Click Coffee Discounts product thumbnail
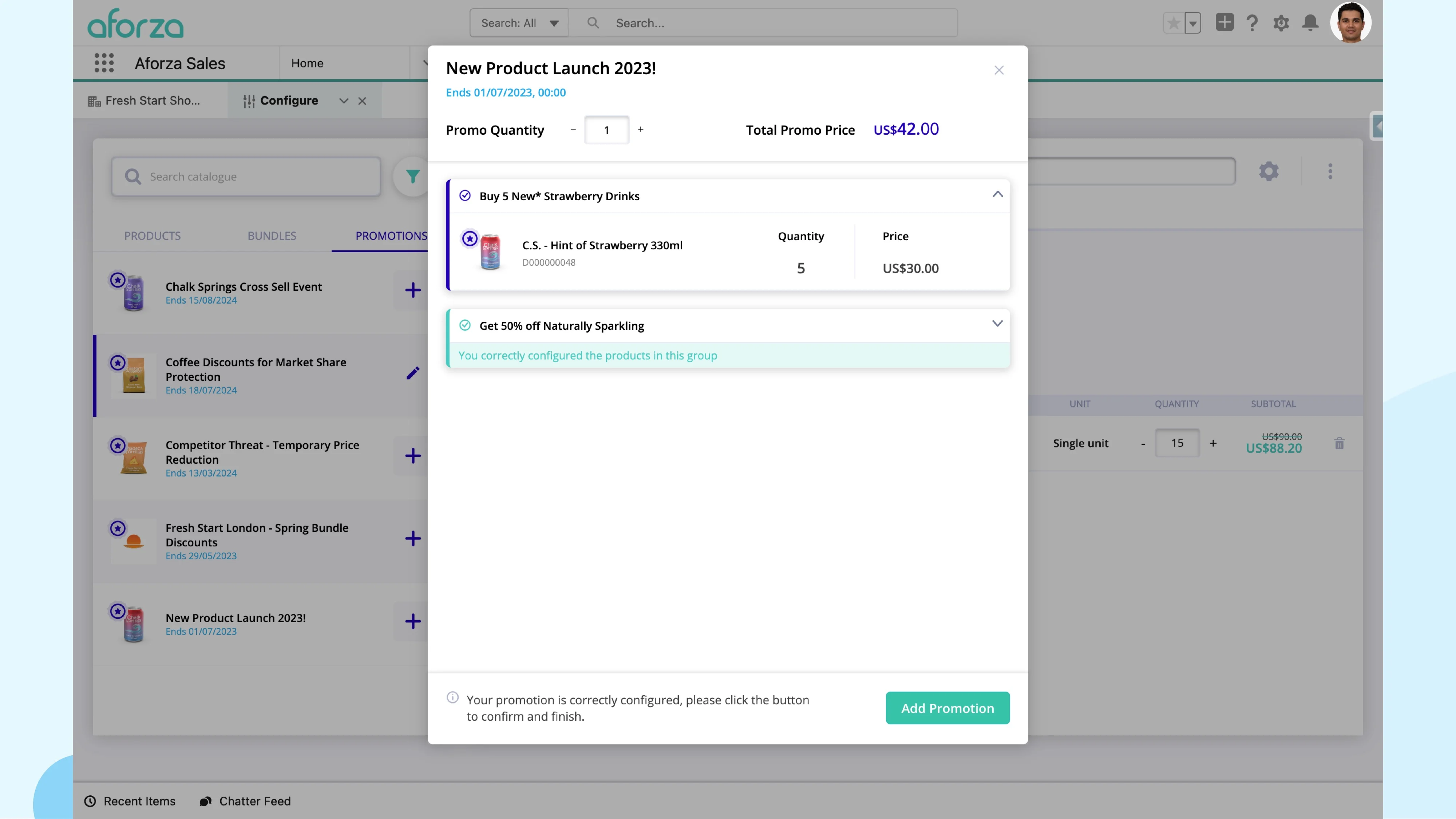Viewport: 1456px width, 819px height. point(133,375)
